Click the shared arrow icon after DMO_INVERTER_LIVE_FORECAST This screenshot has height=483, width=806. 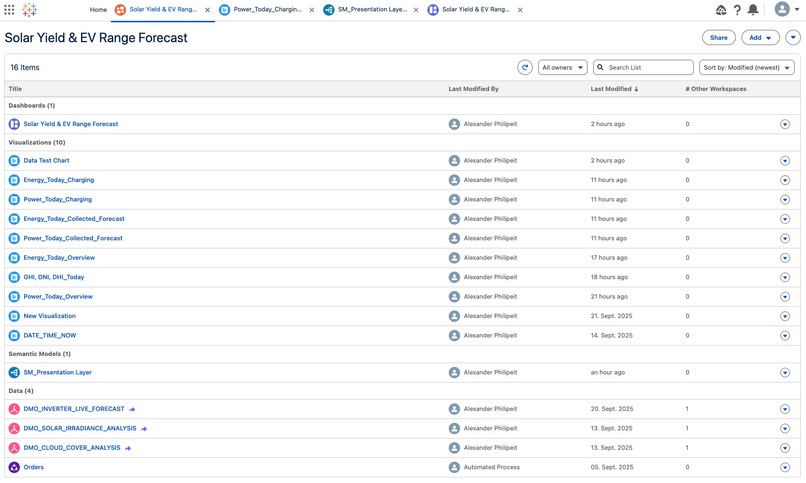point(132,410)
